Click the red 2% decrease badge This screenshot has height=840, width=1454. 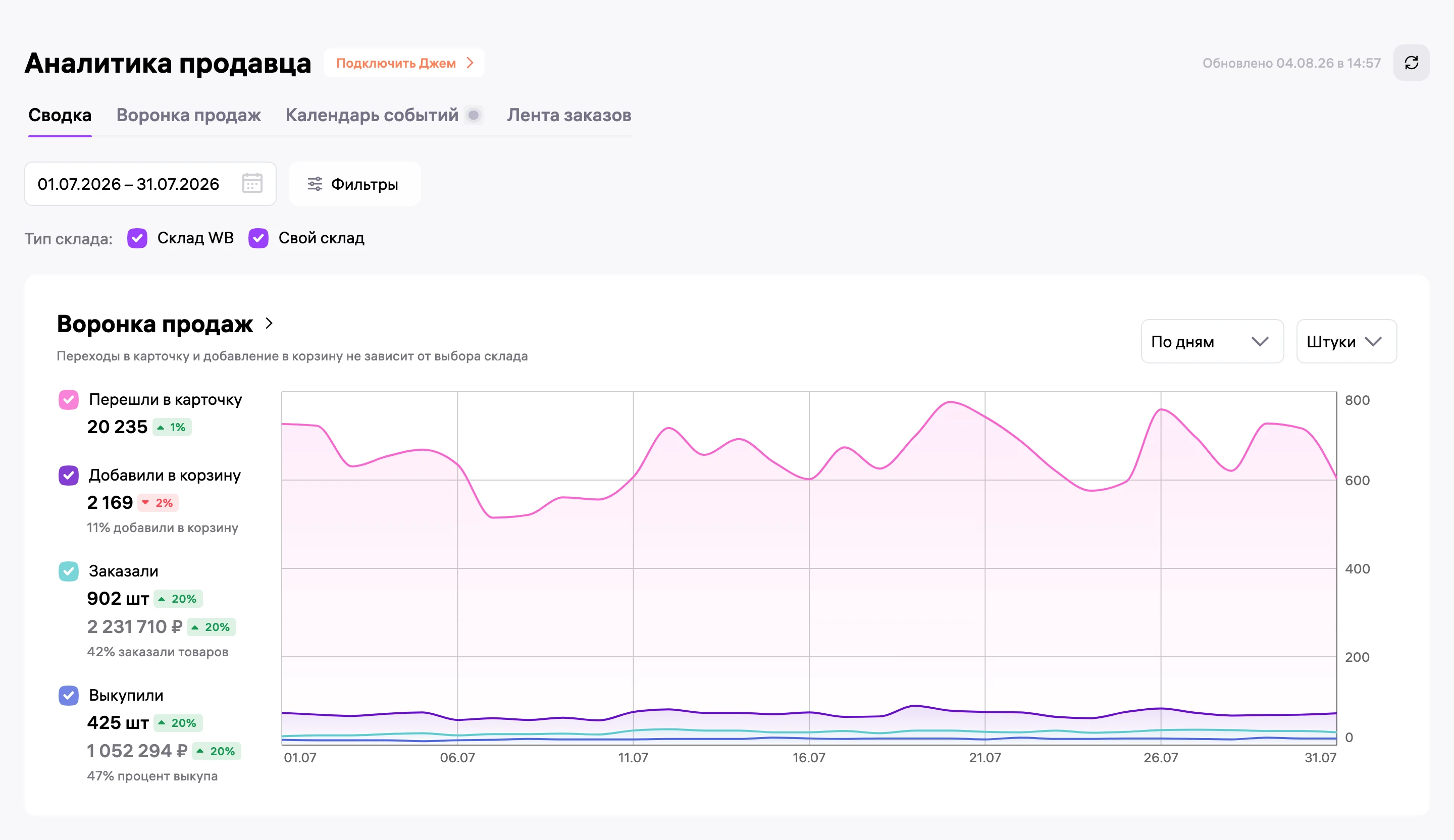click(x=158, y=503)
